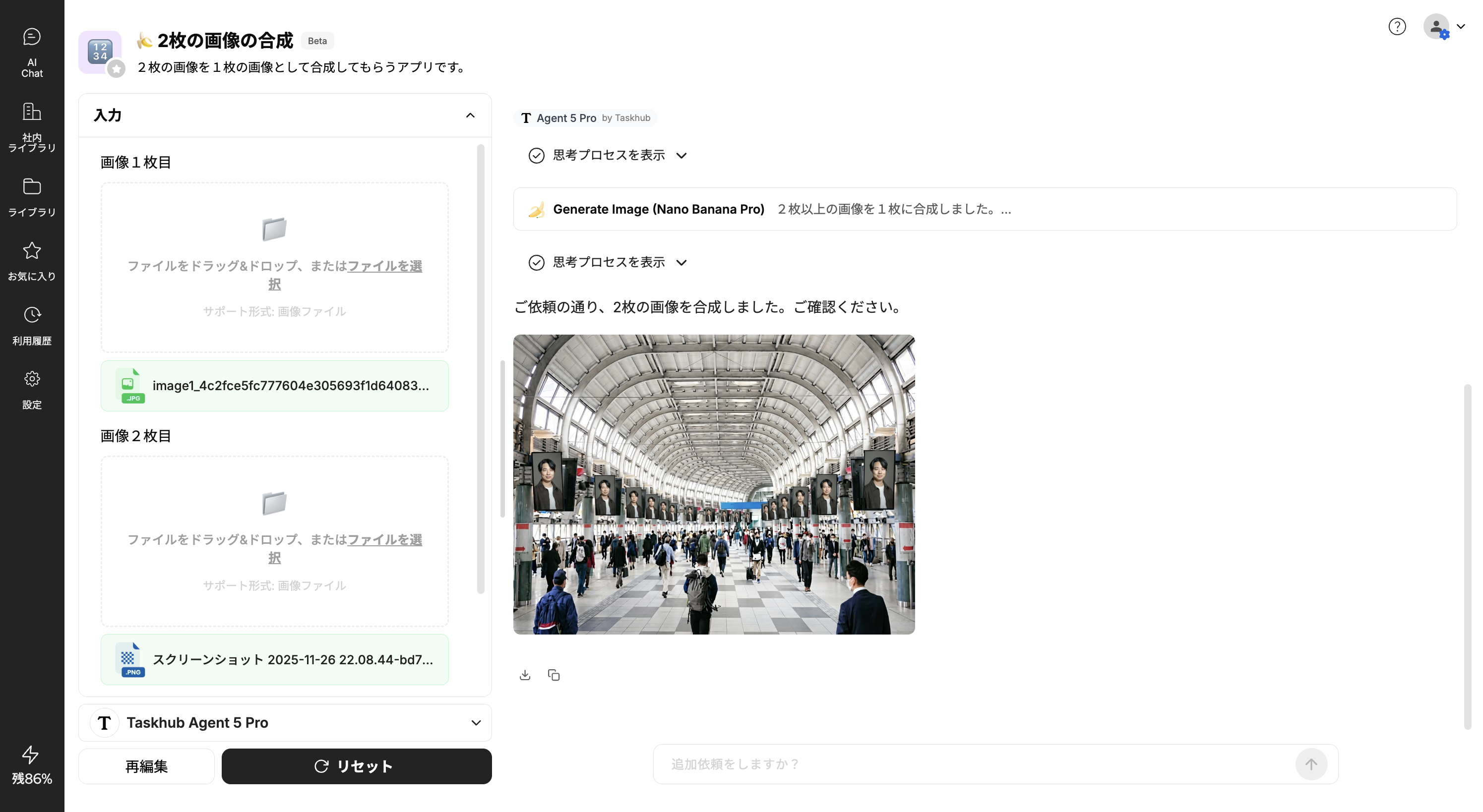
Task: Click ファイルを選択 link for 画像１枚目
Action: click(384, 266)
